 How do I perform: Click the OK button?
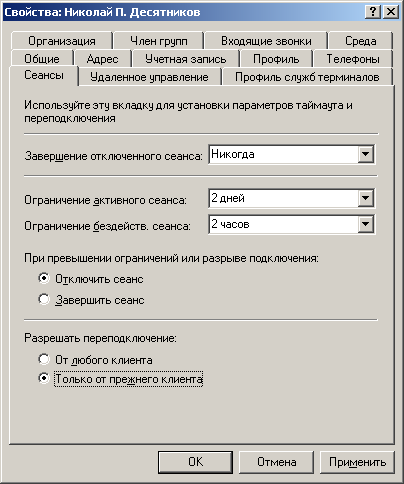tap(195, 462)
